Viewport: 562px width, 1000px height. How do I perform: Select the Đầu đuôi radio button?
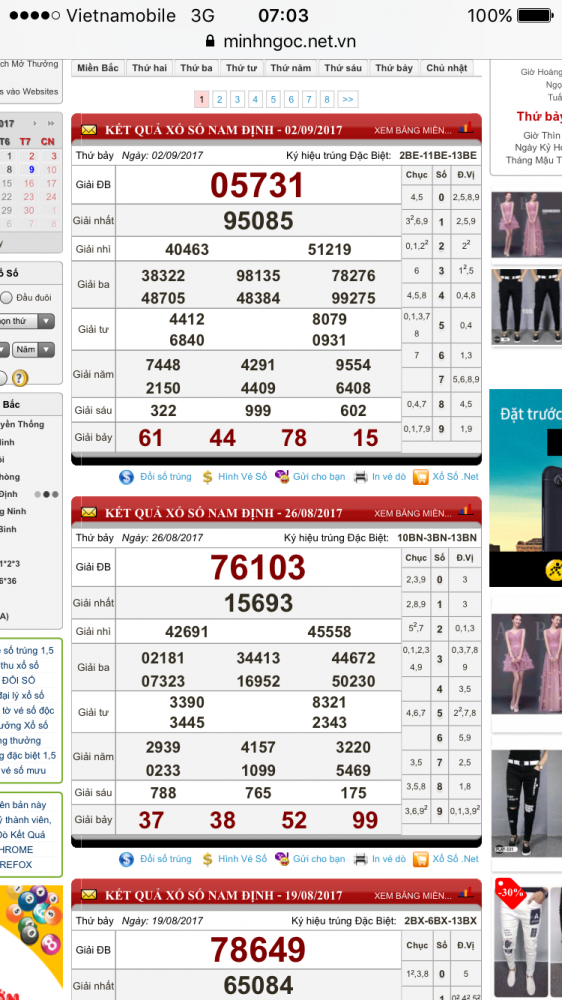tap(6, 297)
